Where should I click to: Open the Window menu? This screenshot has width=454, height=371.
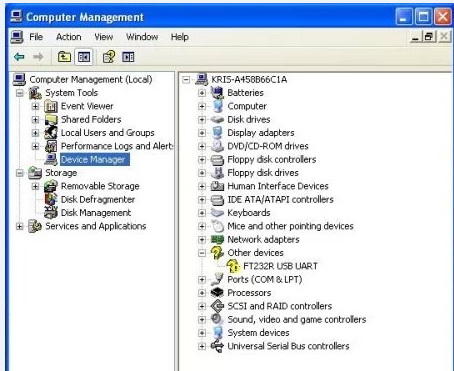[x=142, y=37]
